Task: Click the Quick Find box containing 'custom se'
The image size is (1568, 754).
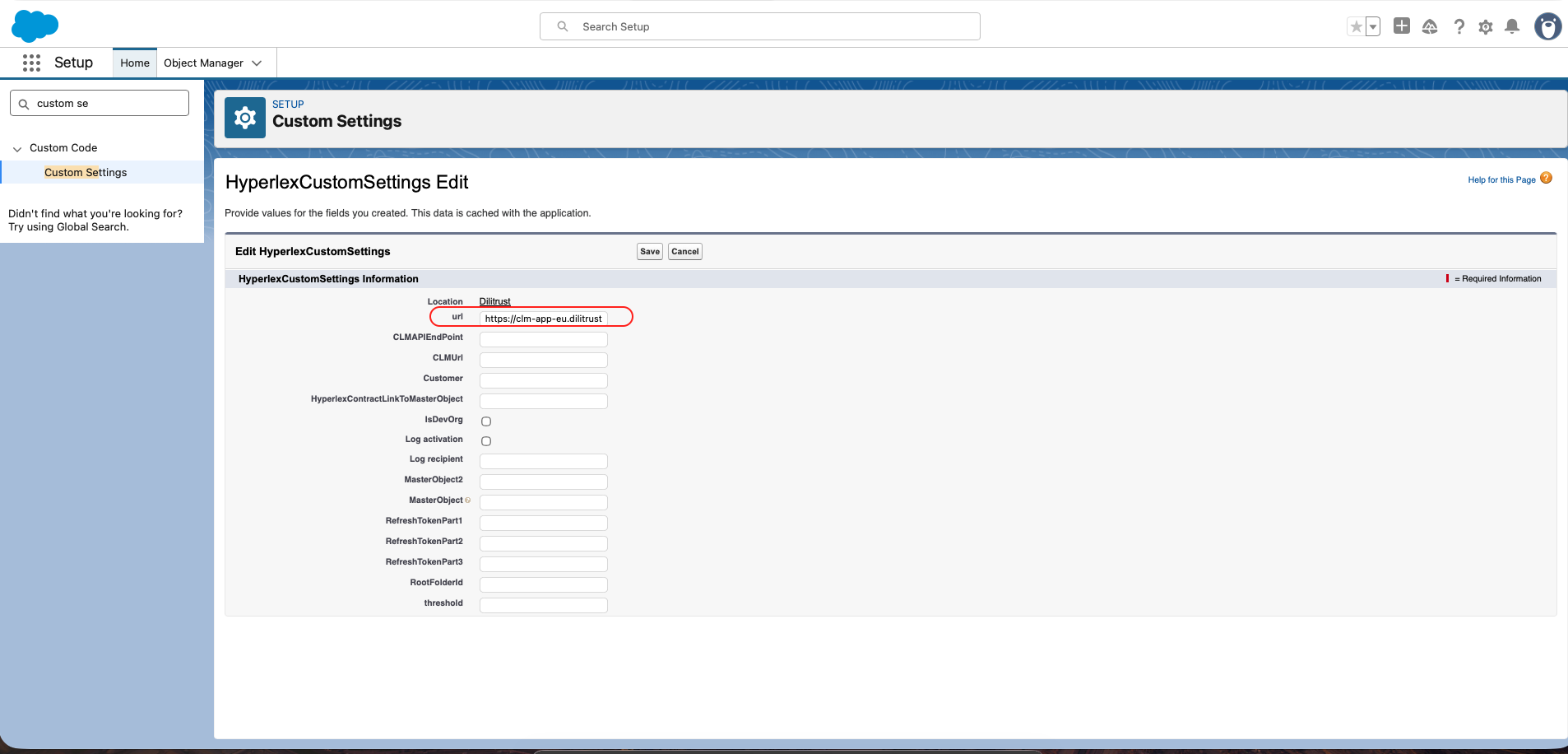Action: (100, 103)
